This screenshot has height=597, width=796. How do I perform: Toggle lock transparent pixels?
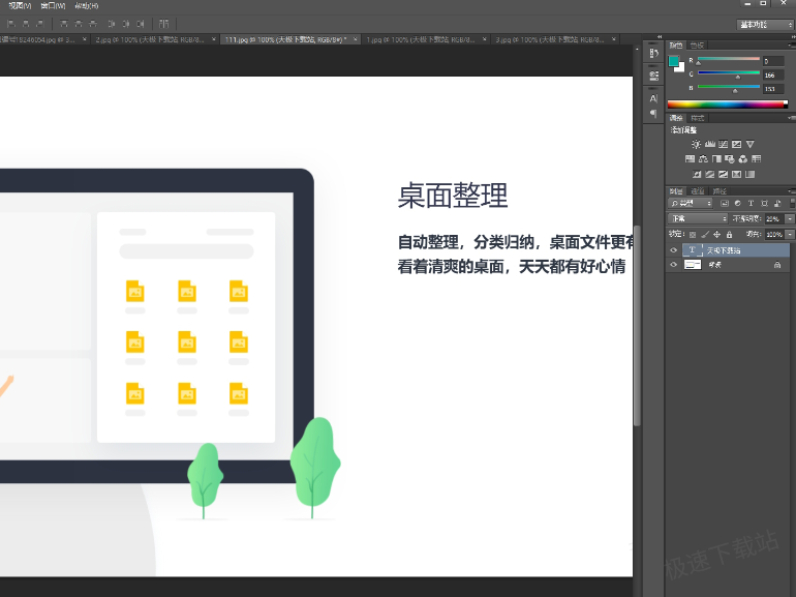(x=692, y=235)
